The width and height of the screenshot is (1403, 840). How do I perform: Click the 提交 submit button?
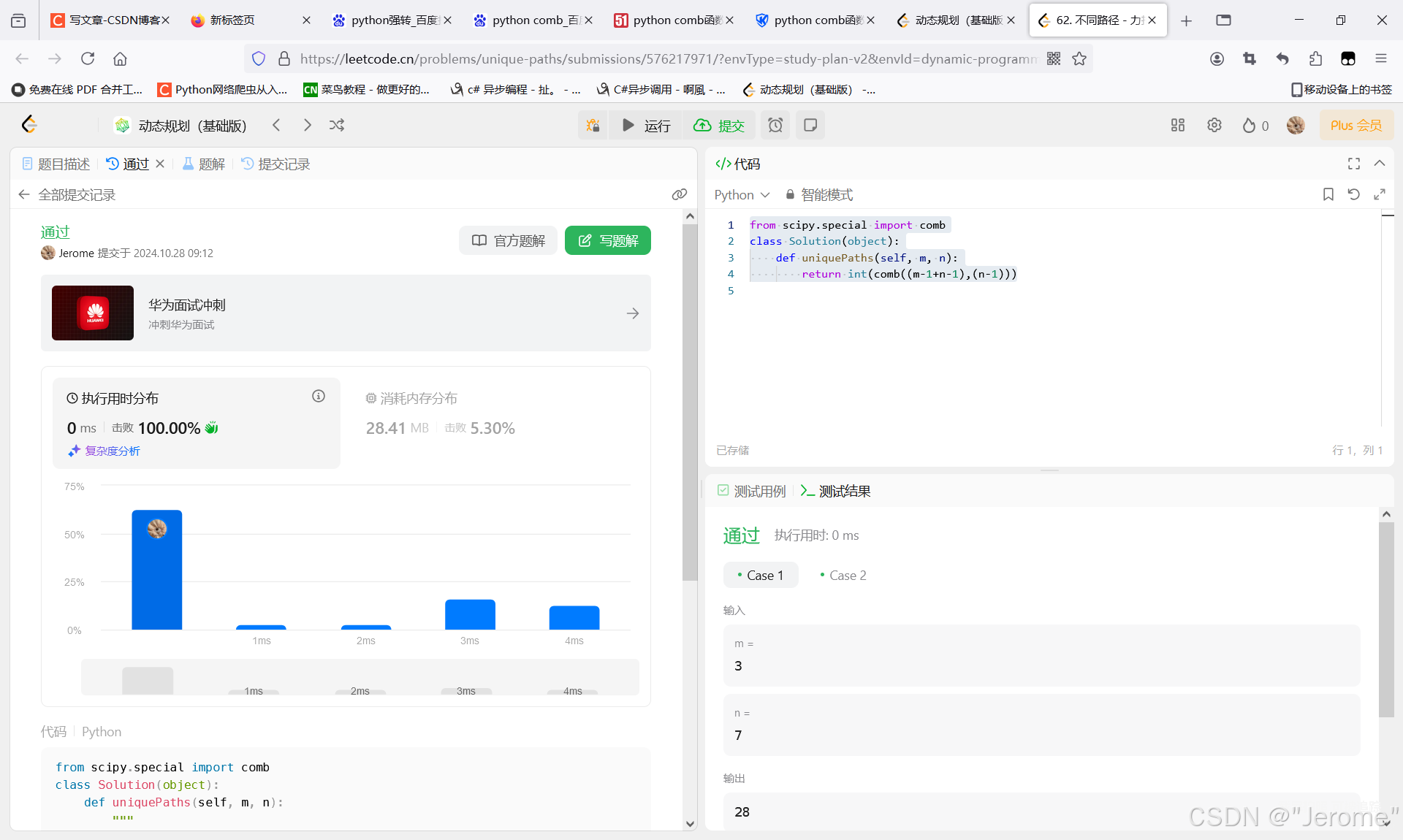pyautogui.click(x=719, y=125)
